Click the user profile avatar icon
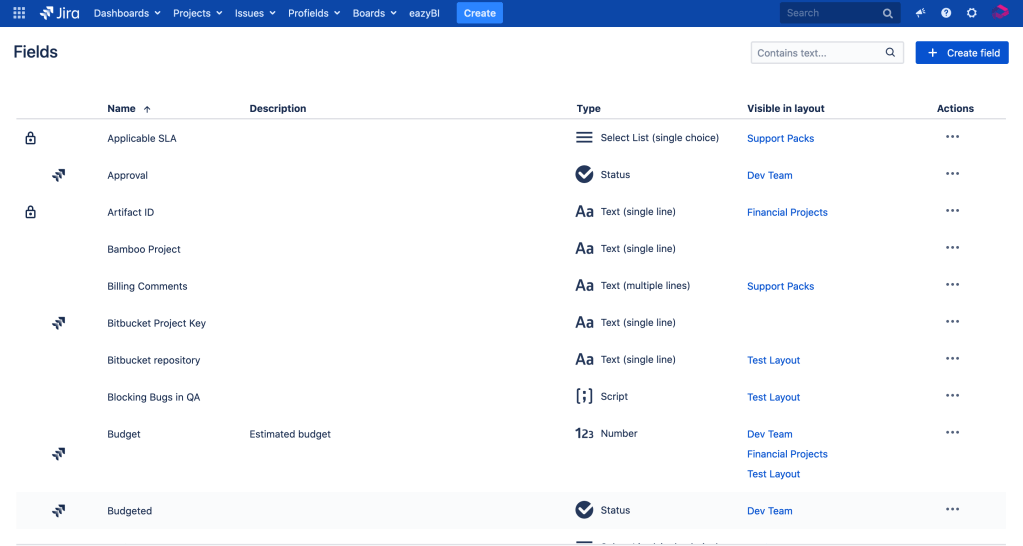 999,13
